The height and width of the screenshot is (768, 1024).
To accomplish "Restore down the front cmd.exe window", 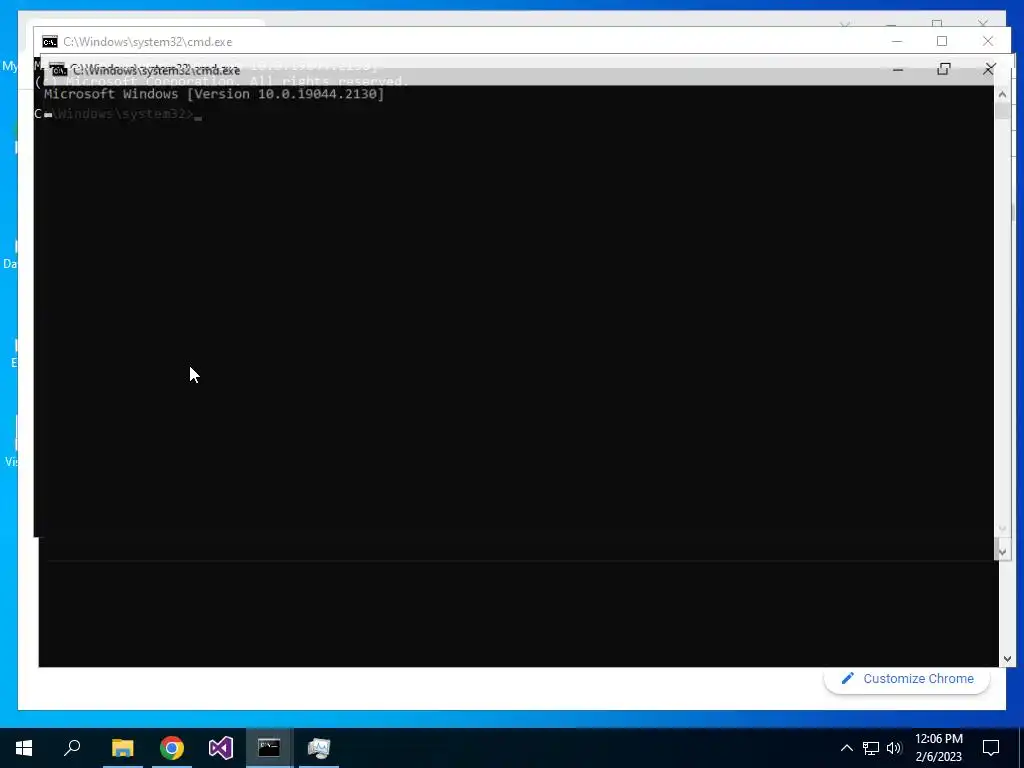I will click(x=944, y=69).
